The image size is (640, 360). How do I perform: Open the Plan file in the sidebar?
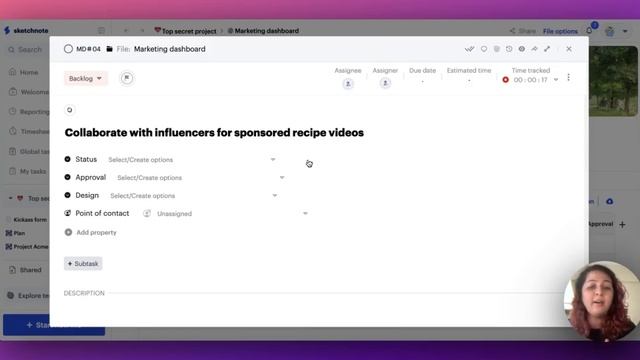tap(16, 233)
